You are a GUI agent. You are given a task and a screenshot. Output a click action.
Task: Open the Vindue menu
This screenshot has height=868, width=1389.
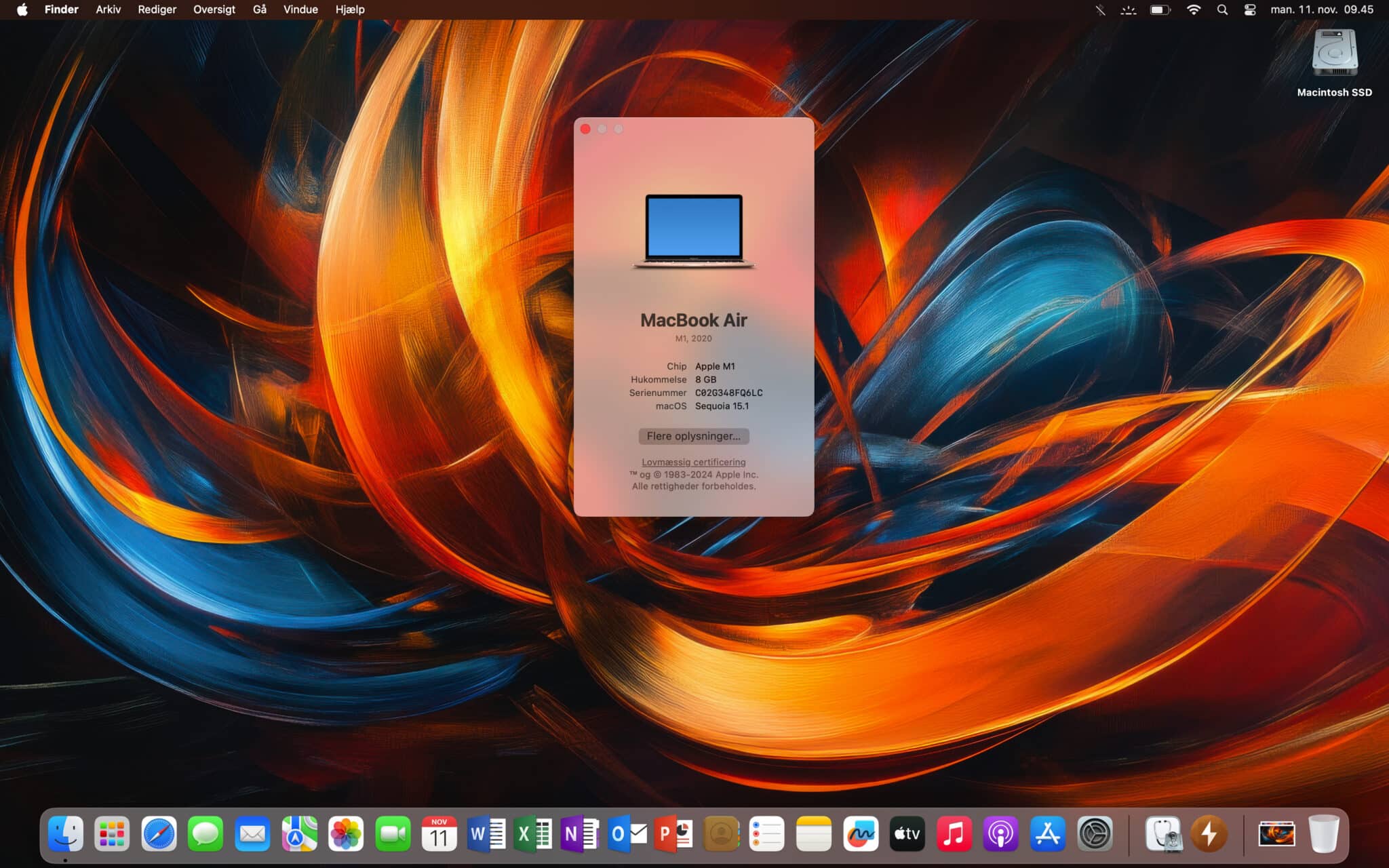300,9
